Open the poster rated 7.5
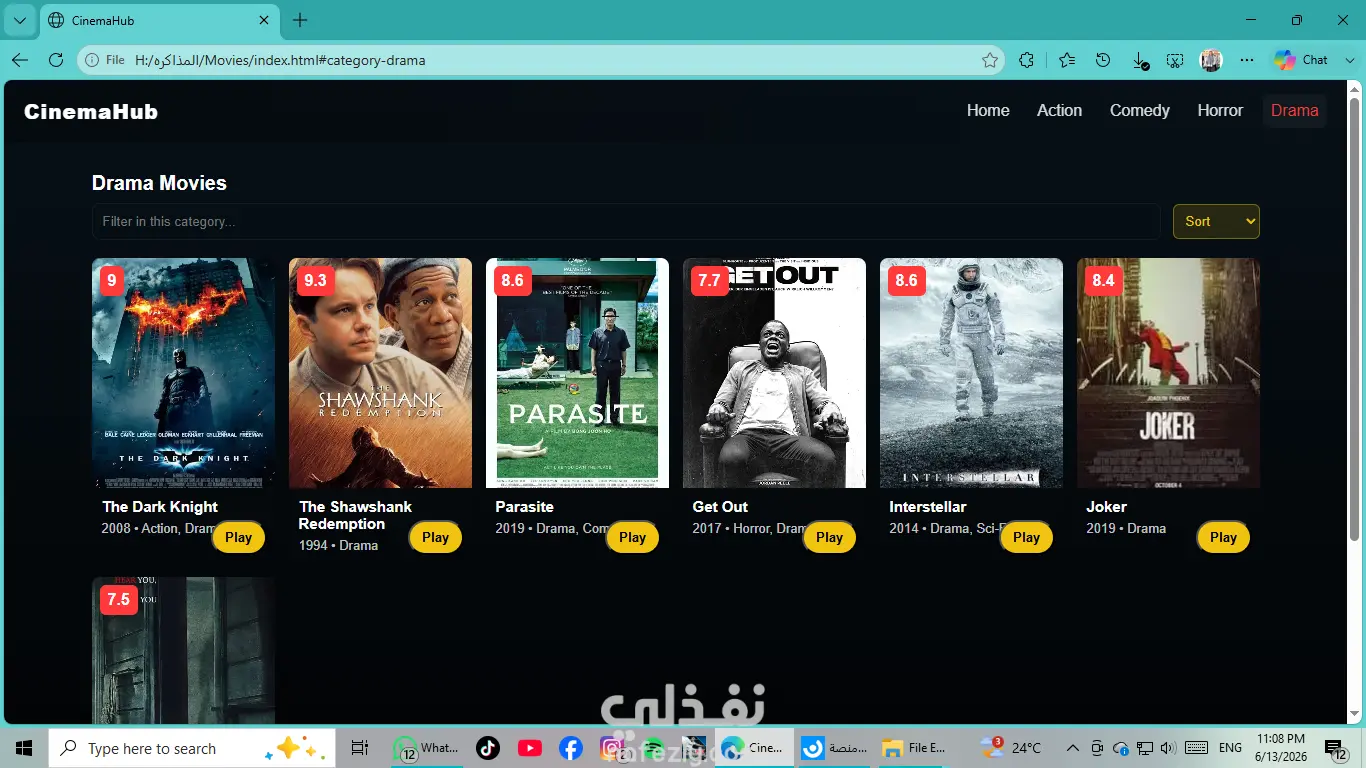1366x768 pixels. pyautogui.click(x=183, y=650)
